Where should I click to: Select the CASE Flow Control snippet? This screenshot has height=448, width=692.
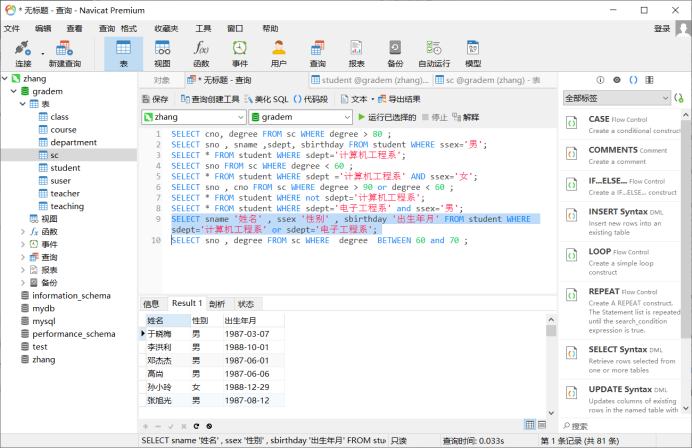click(x=622, y=124)
